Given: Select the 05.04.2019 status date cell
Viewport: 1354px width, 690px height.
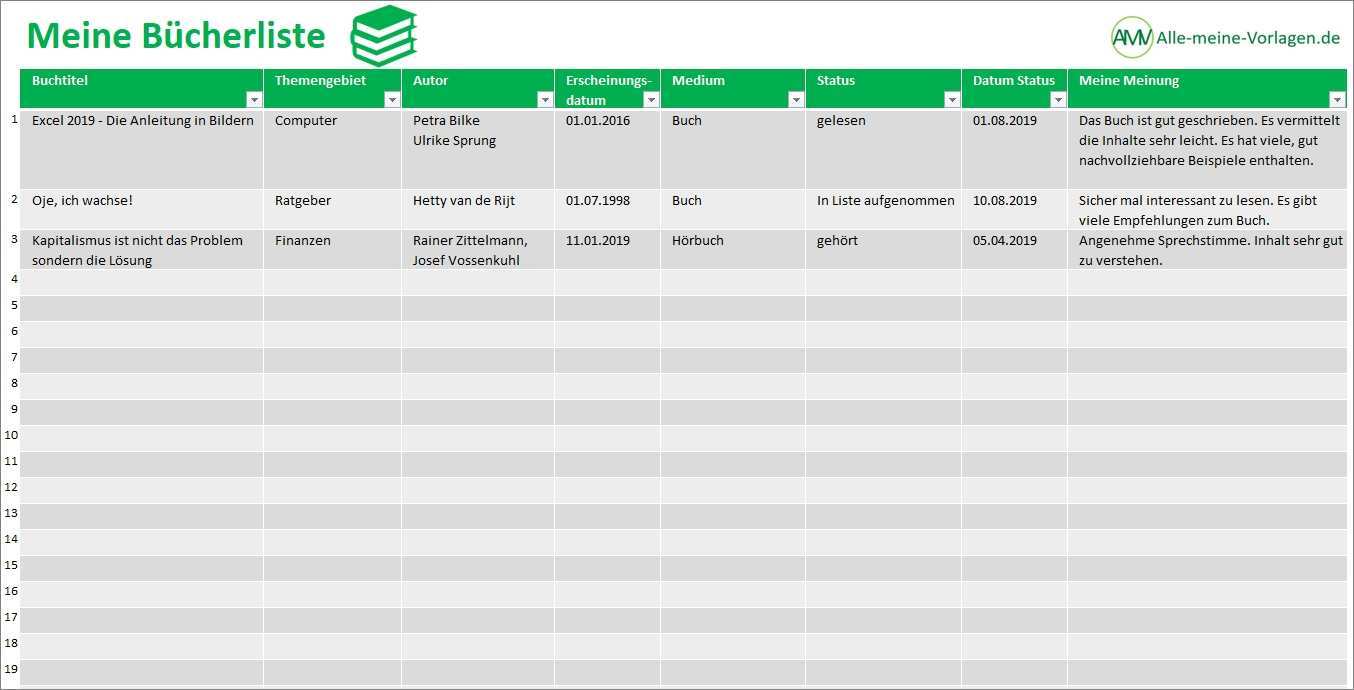Looking at the screenshot, I should [1005, 241].
